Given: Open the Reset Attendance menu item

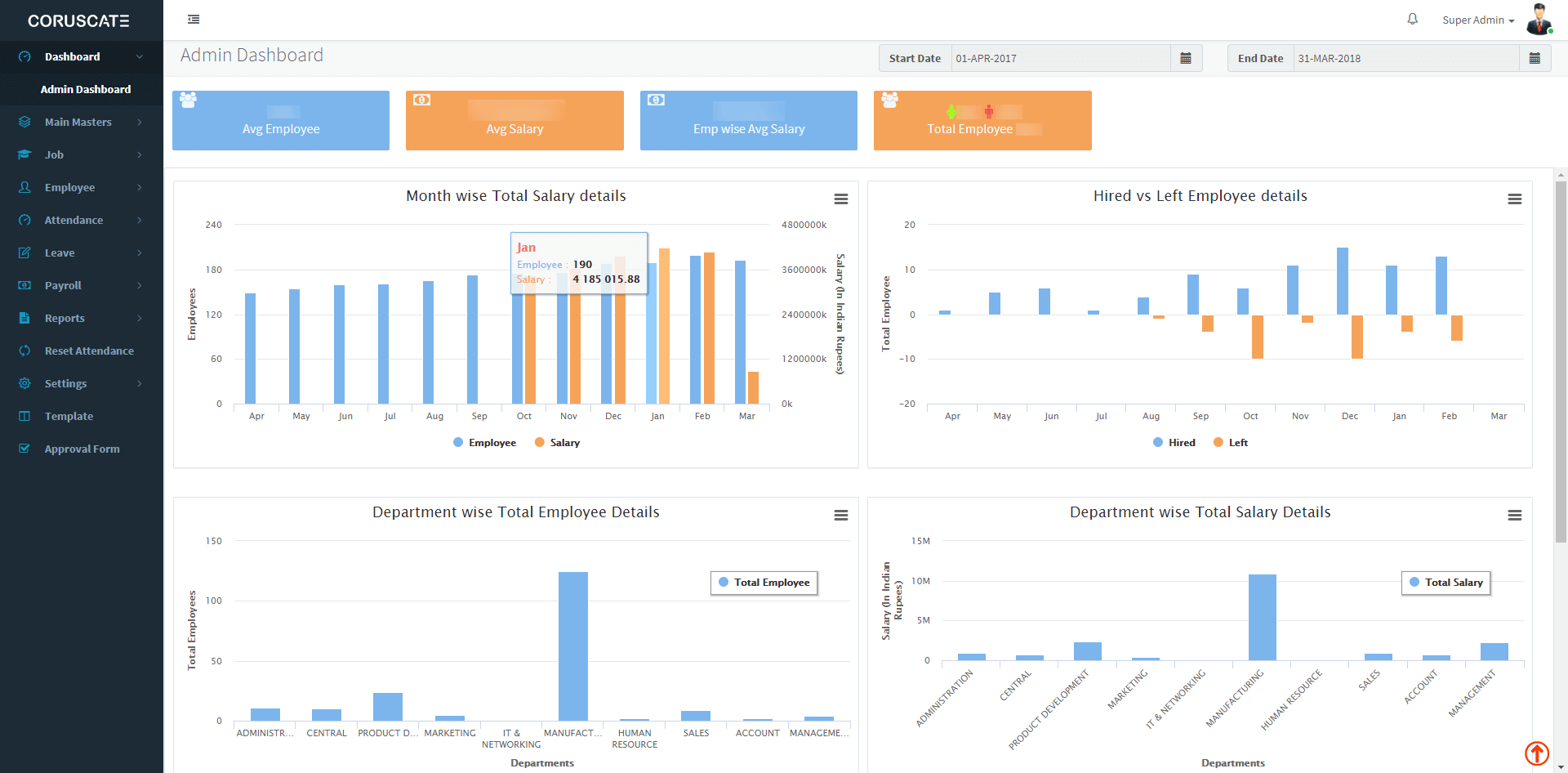Looking at the screenshot, I should point(89,351).
